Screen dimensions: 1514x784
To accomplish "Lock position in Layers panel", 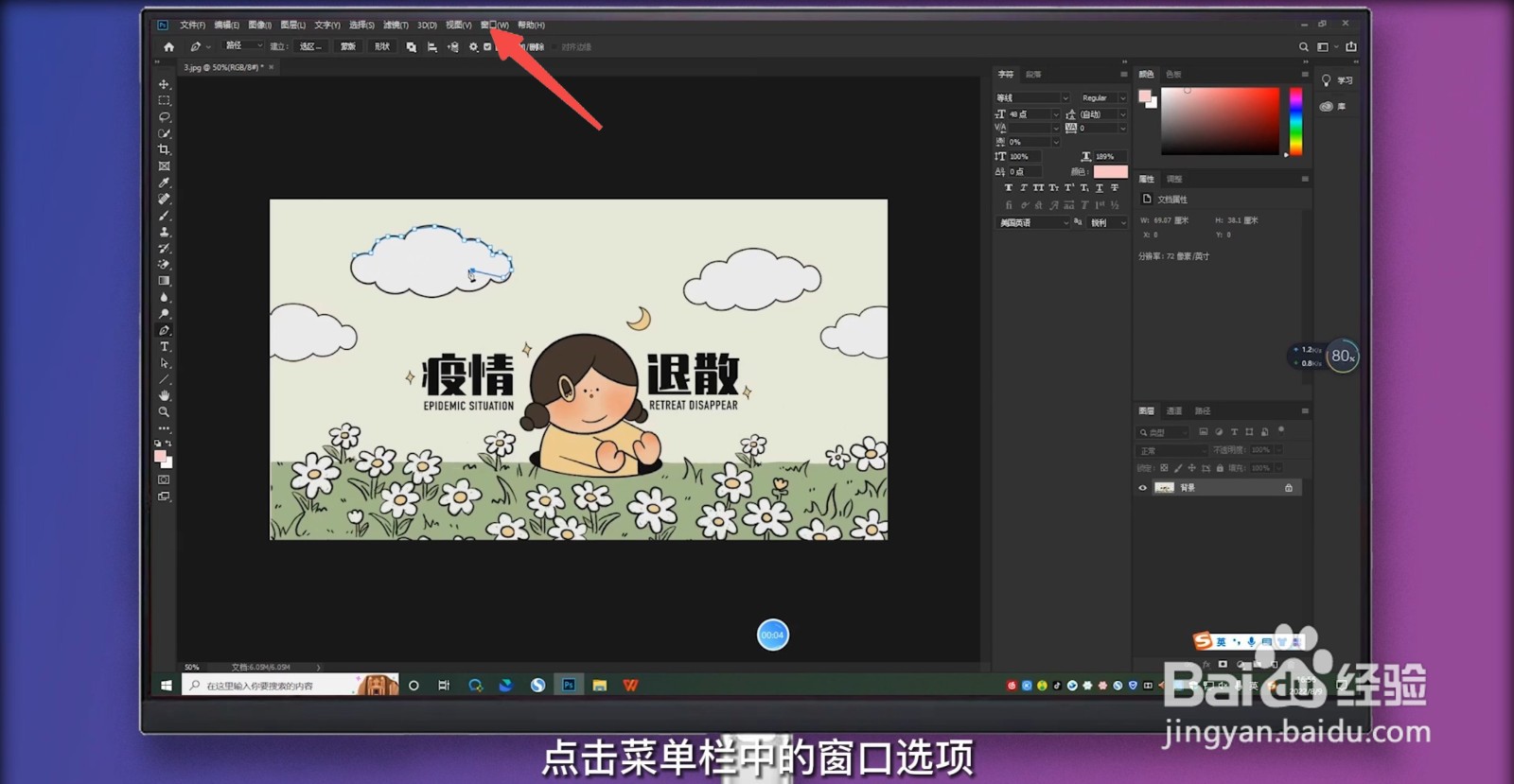I will click(1191, 468).
